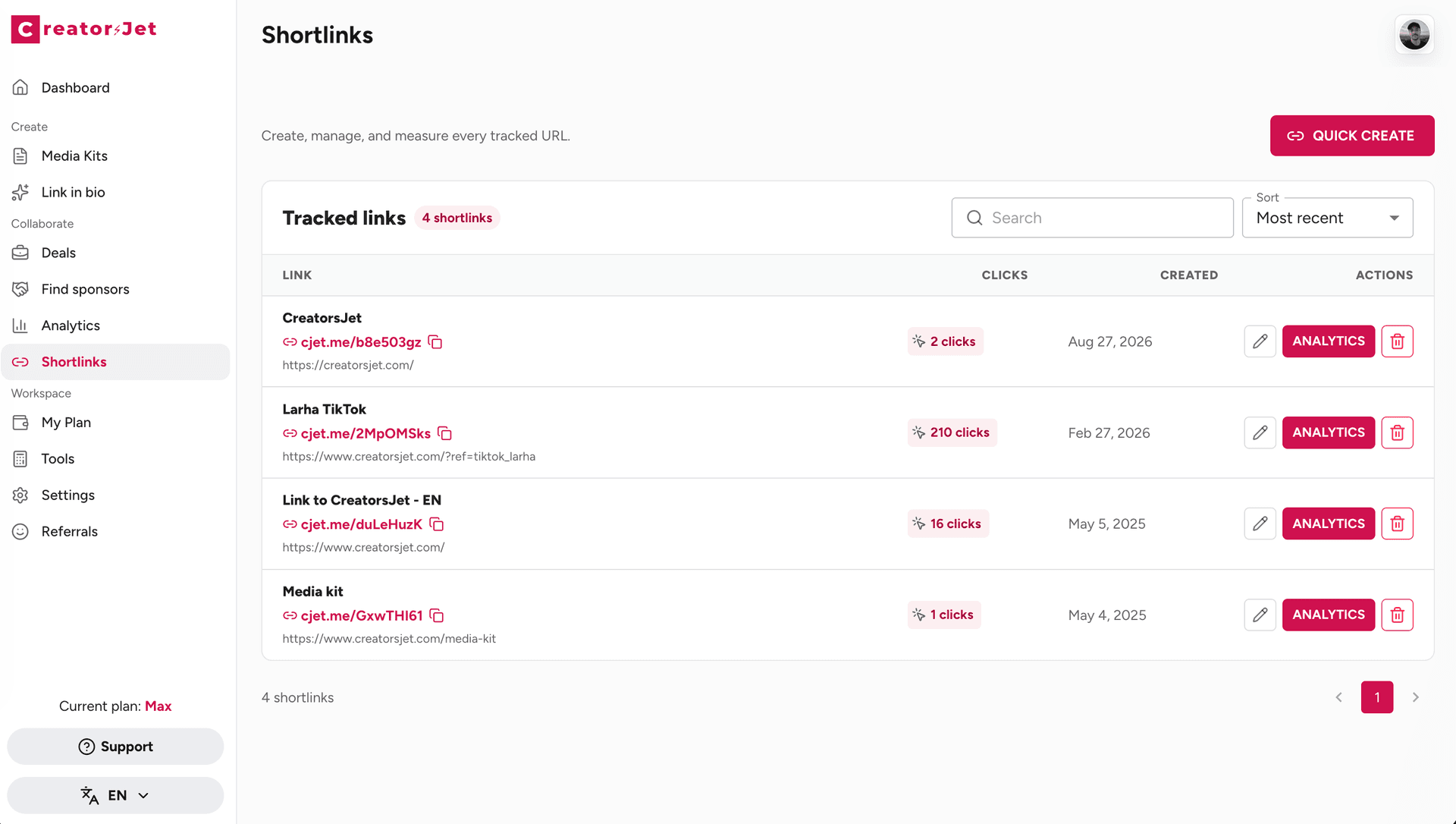Image resolution: width=1456 pixels, height=824 pixels.
Task: Open Analytics for Larha TikTok link
Action: coord(1328,432)
